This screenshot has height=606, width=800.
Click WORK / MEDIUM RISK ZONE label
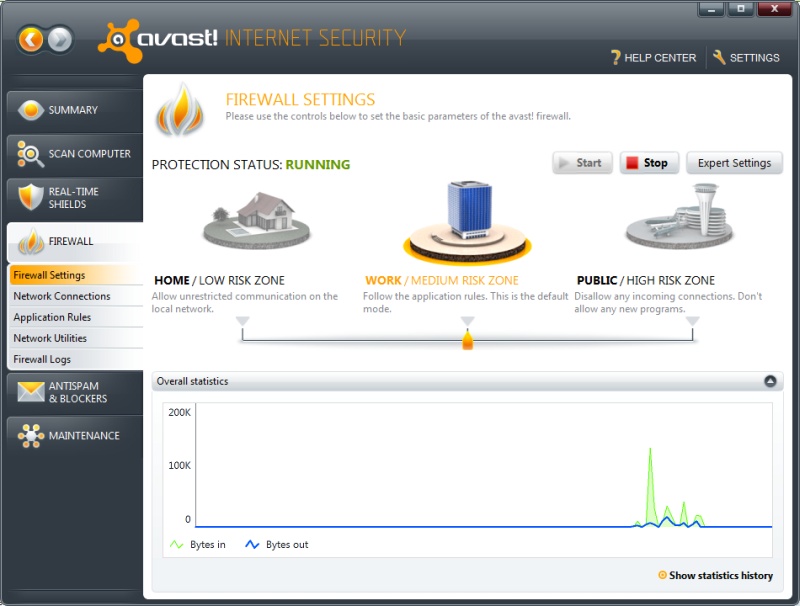(441, 281)
